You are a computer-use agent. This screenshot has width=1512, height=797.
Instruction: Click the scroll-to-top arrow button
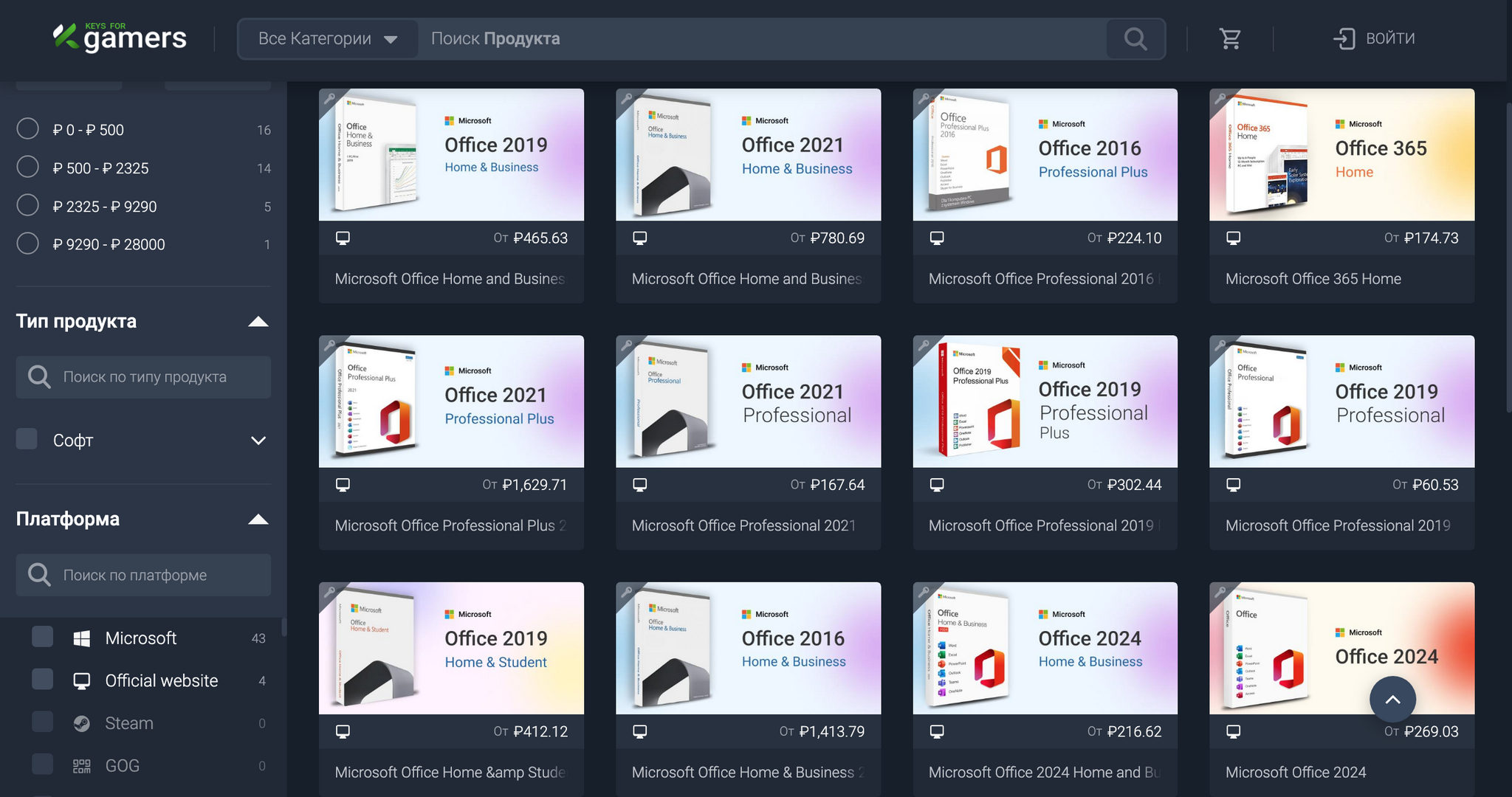coord(1392,700)
